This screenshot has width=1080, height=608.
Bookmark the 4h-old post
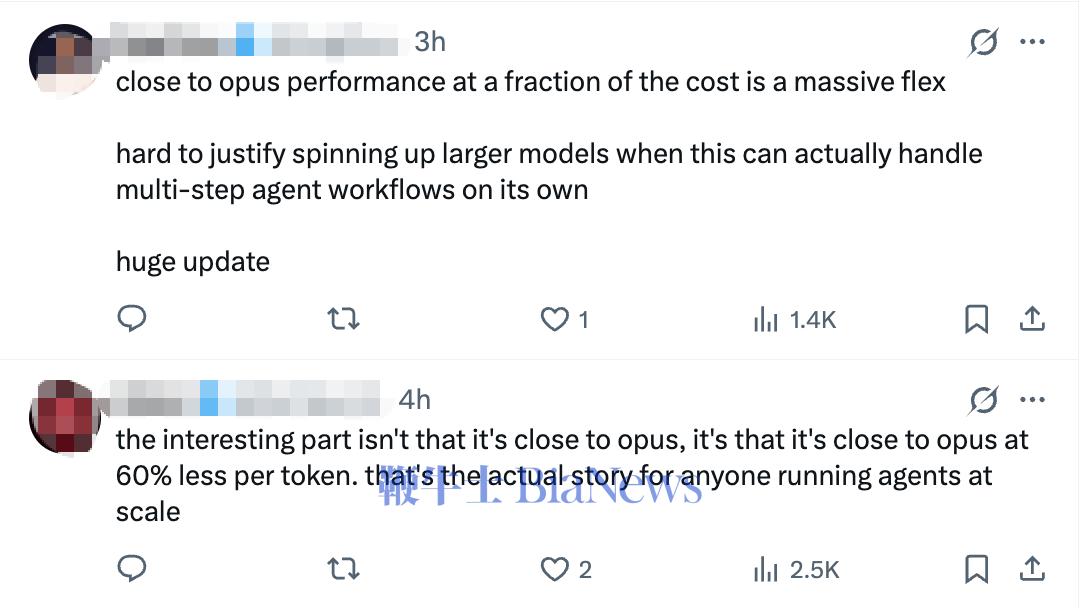[x=976, y=569]
